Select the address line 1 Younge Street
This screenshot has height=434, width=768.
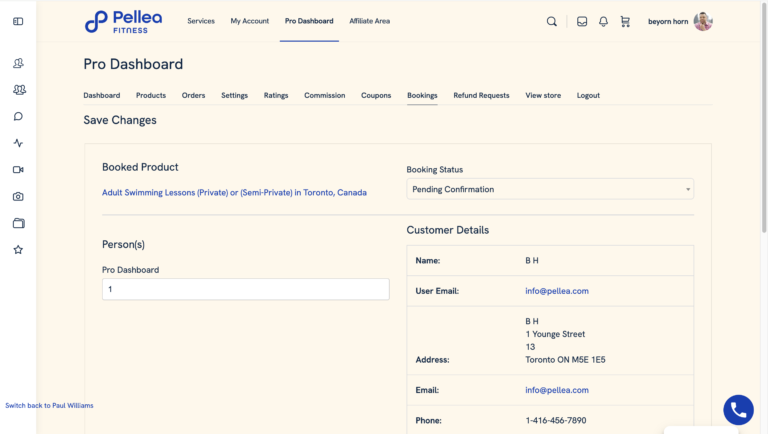click(555, 334)
